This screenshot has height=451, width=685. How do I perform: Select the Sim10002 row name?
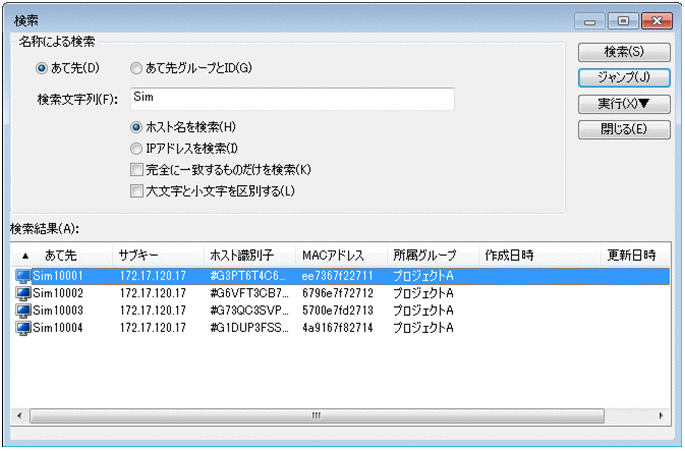point(58,293)
